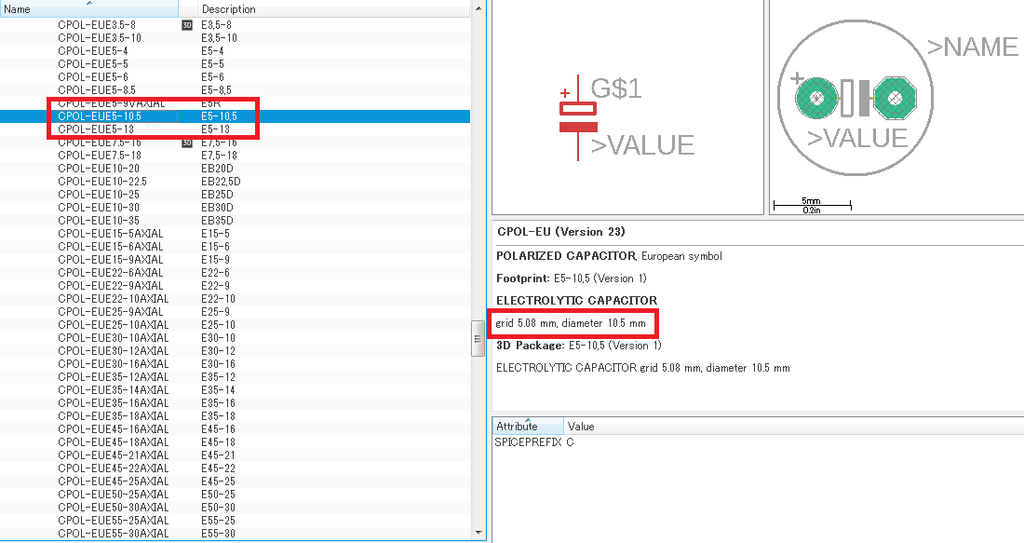Click the capacitor schematic symbol preview
The image size is (1024, 543).
tap(579, 118)
